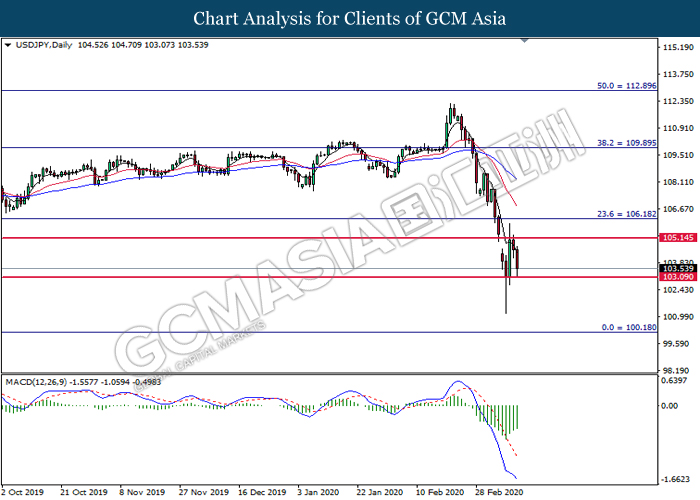The image size is (700, 500).
Task: Click the chart shift triangle marker at top
Action: 525,41
